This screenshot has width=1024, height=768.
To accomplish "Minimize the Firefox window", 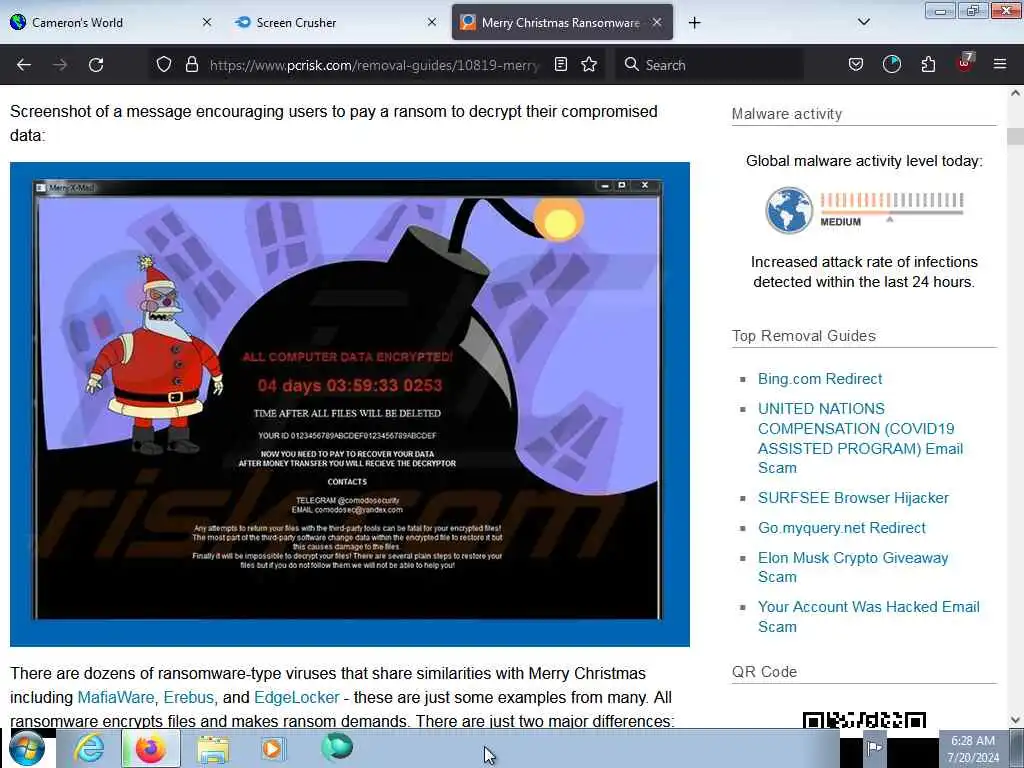I will point(940,10).
